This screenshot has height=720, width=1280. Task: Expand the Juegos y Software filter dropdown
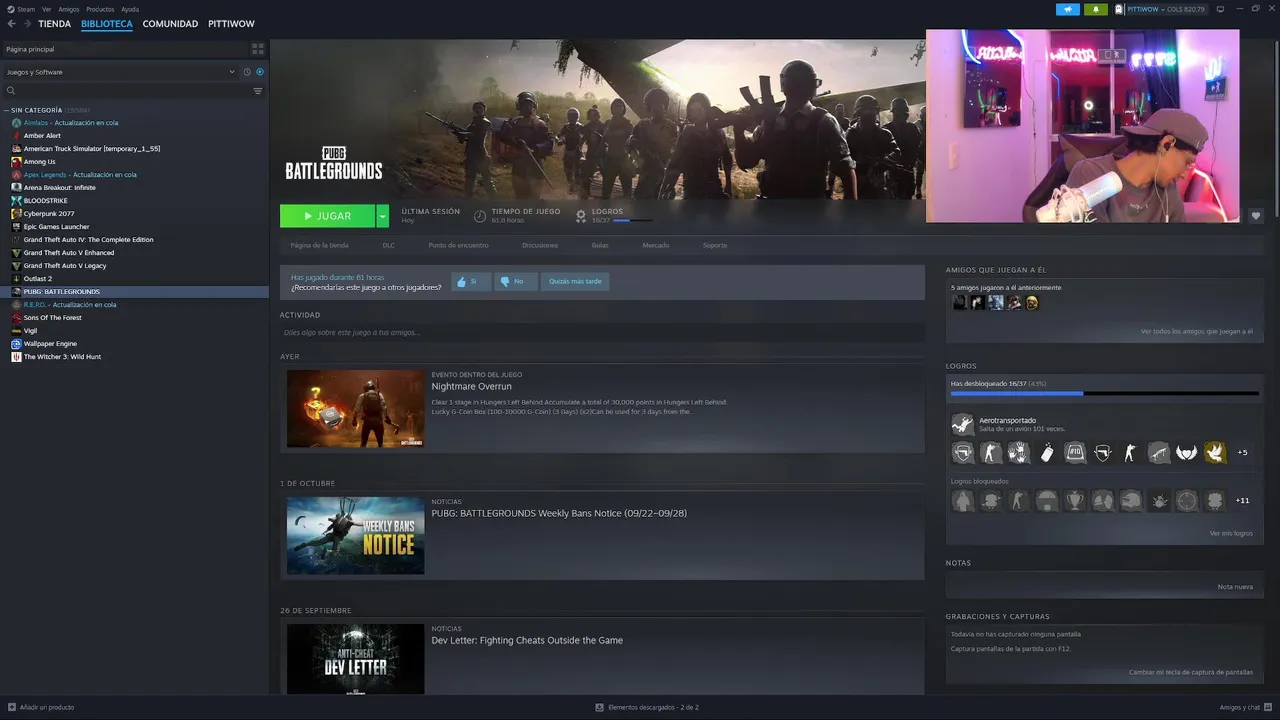point(120,72)
